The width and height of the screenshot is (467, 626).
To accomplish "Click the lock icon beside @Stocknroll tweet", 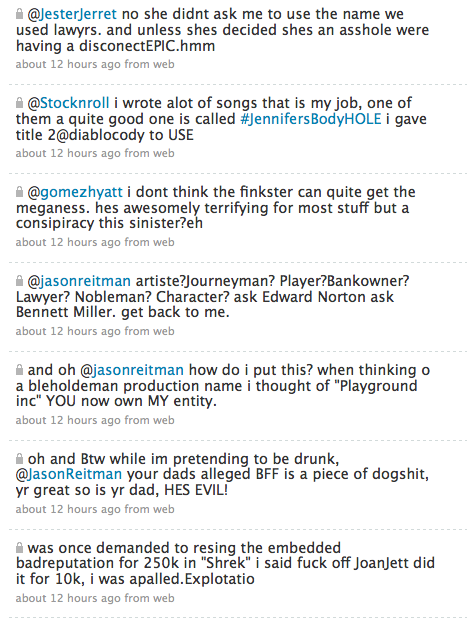I will [19, 103].
